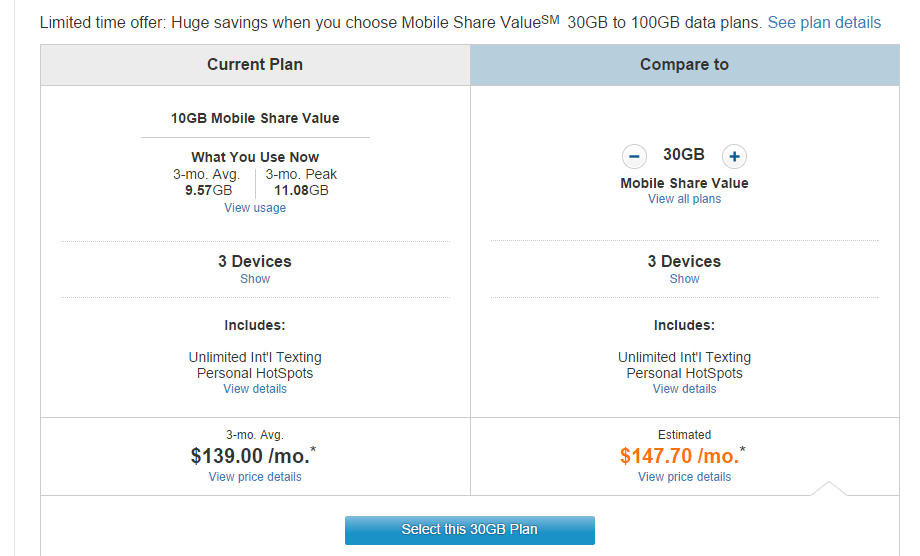Screen dimensions: 920x556
Task: View price details for $139.00 plan
Action: [x=255, y=477]
